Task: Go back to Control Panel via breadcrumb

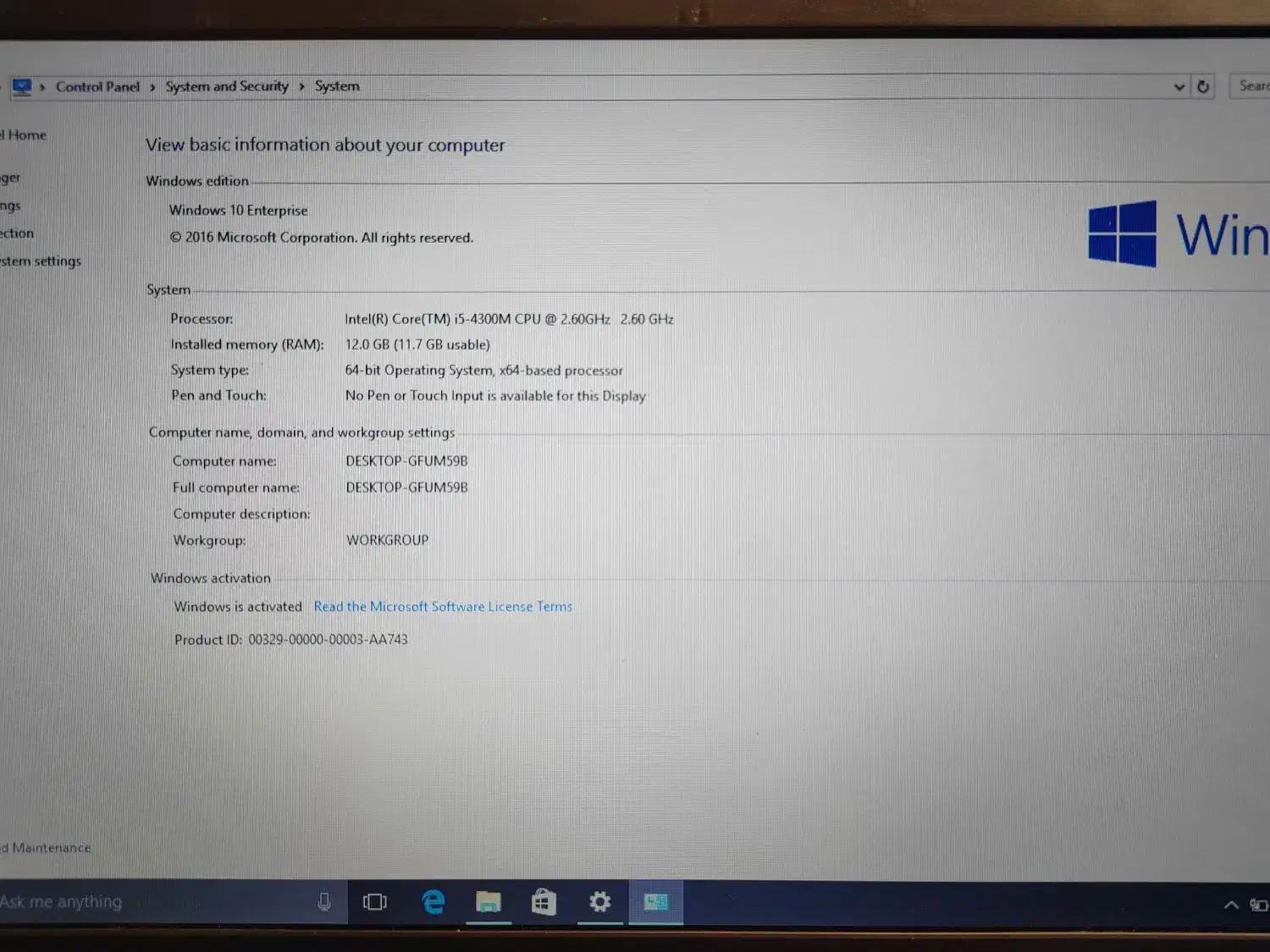Action: click(97, 86)
